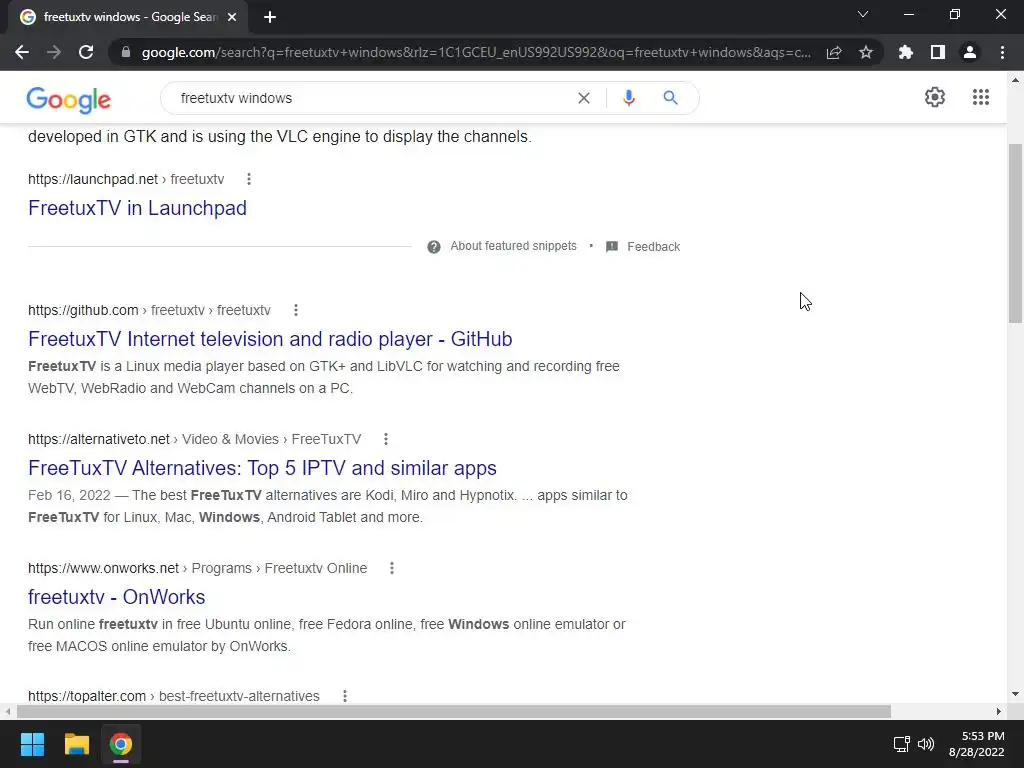Click the horizontal scrollbar thumb
Viewport: 1024px width, 768px height.
pyautogui.click(x=454, y=711)
